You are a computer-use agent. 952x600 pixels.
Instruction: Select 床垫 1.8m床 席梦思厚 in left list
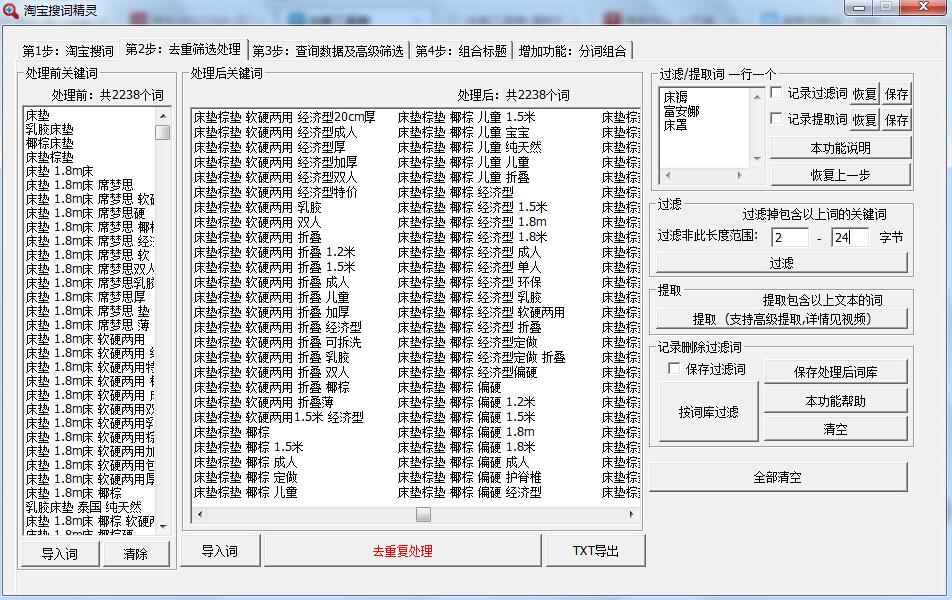click(x=86, y=297)
